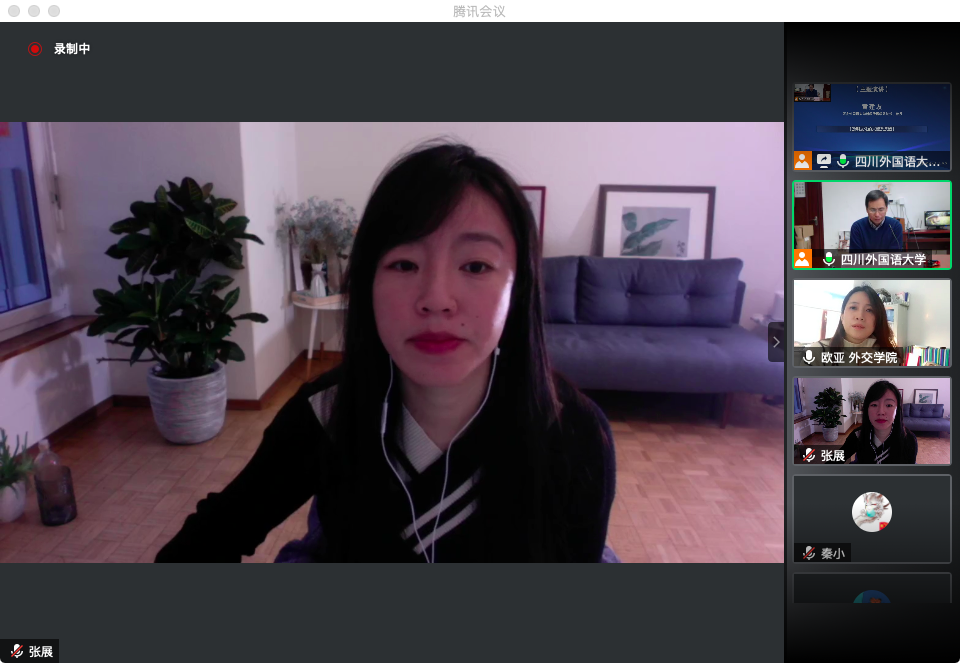Collapse the participant sidebar with the chevron arrow
Image resolution: width=960 pixels, height=663 pixels.
776,342
